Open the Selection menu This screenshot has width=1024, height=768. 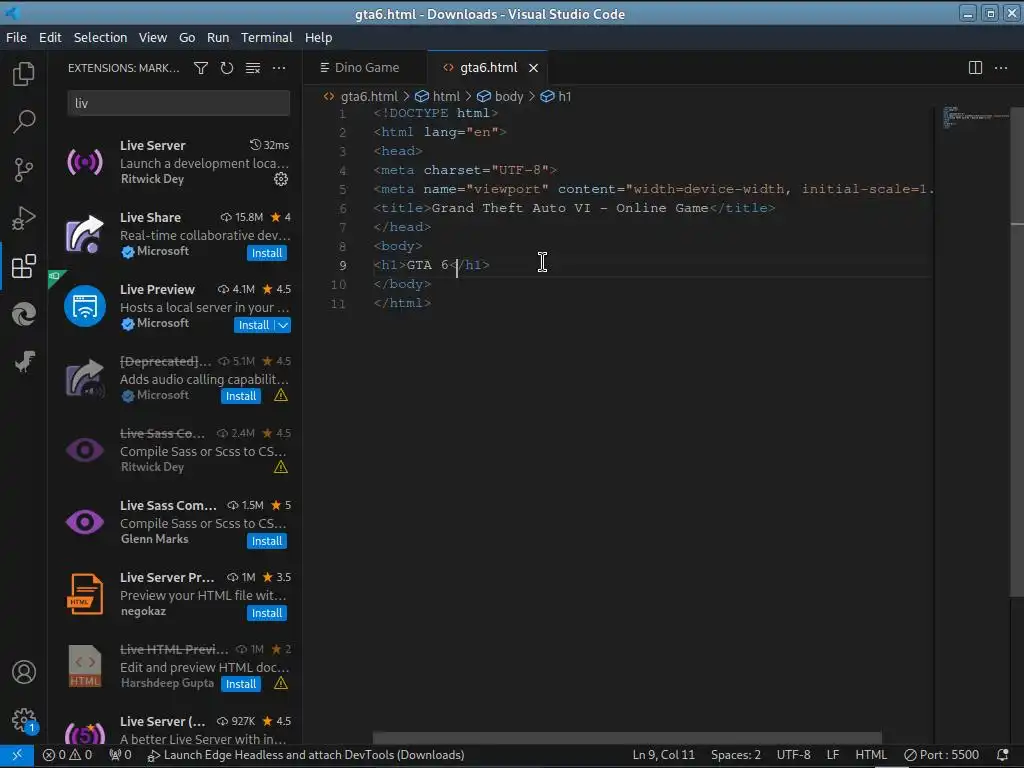pos(100,38)
